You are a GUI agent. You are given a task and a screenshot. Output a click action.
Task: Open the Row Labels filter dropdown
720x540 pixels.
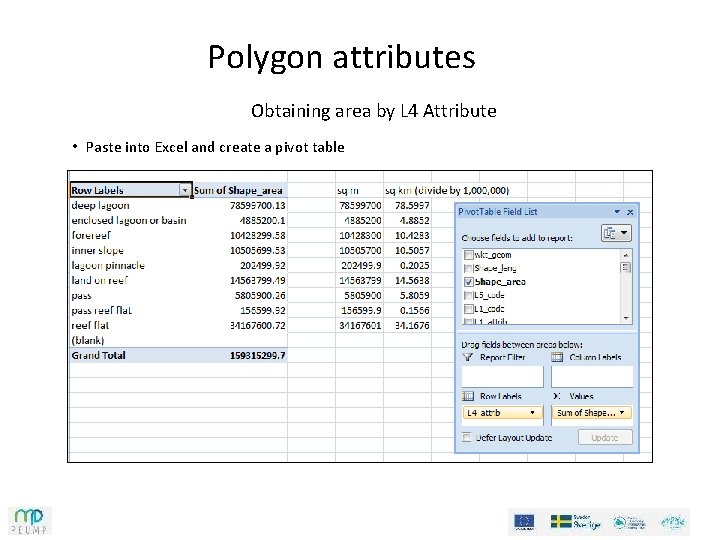tap(185, 190)
